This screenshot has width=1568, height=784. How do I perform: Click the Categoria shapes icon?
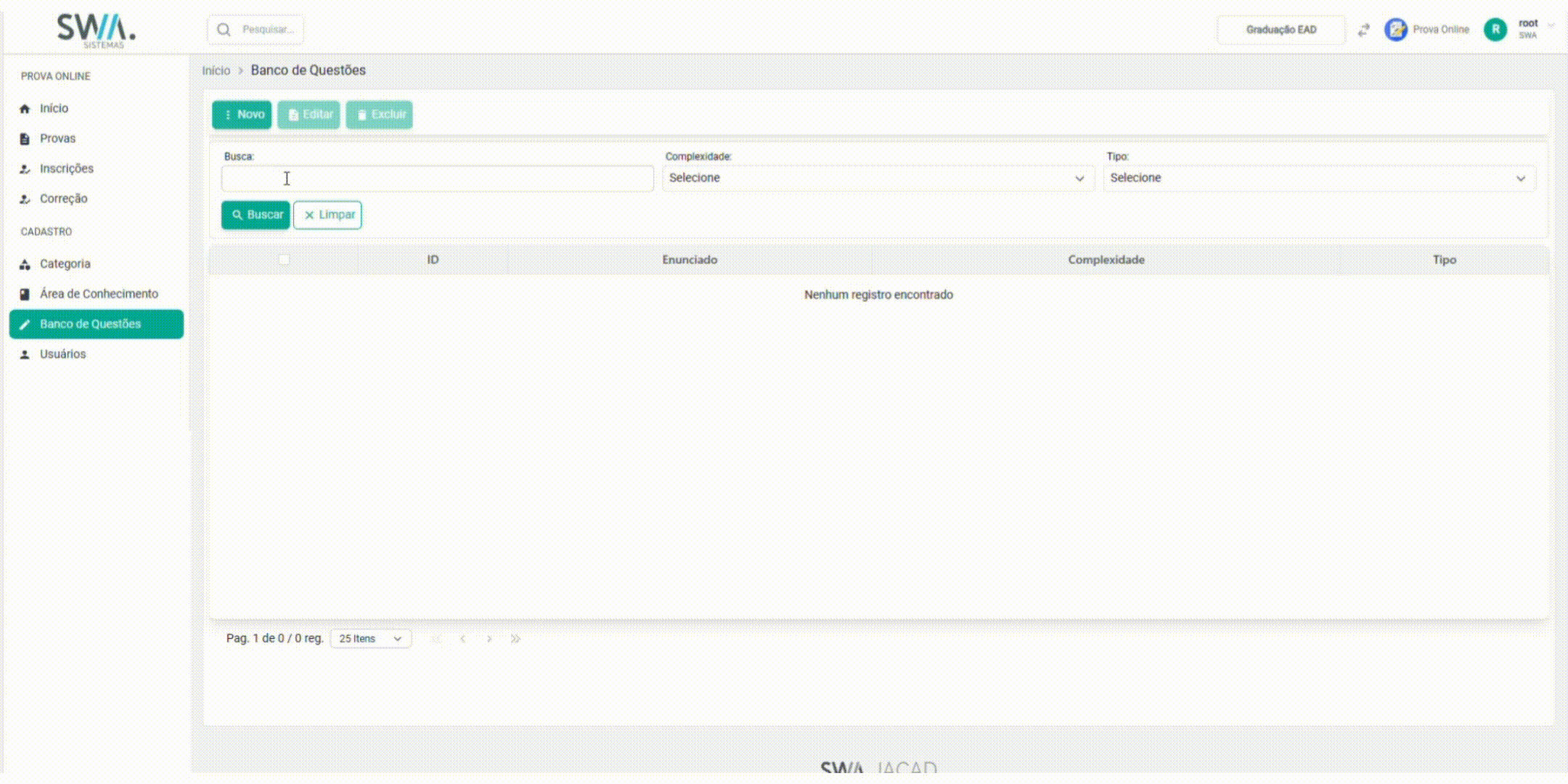(25, 264)
